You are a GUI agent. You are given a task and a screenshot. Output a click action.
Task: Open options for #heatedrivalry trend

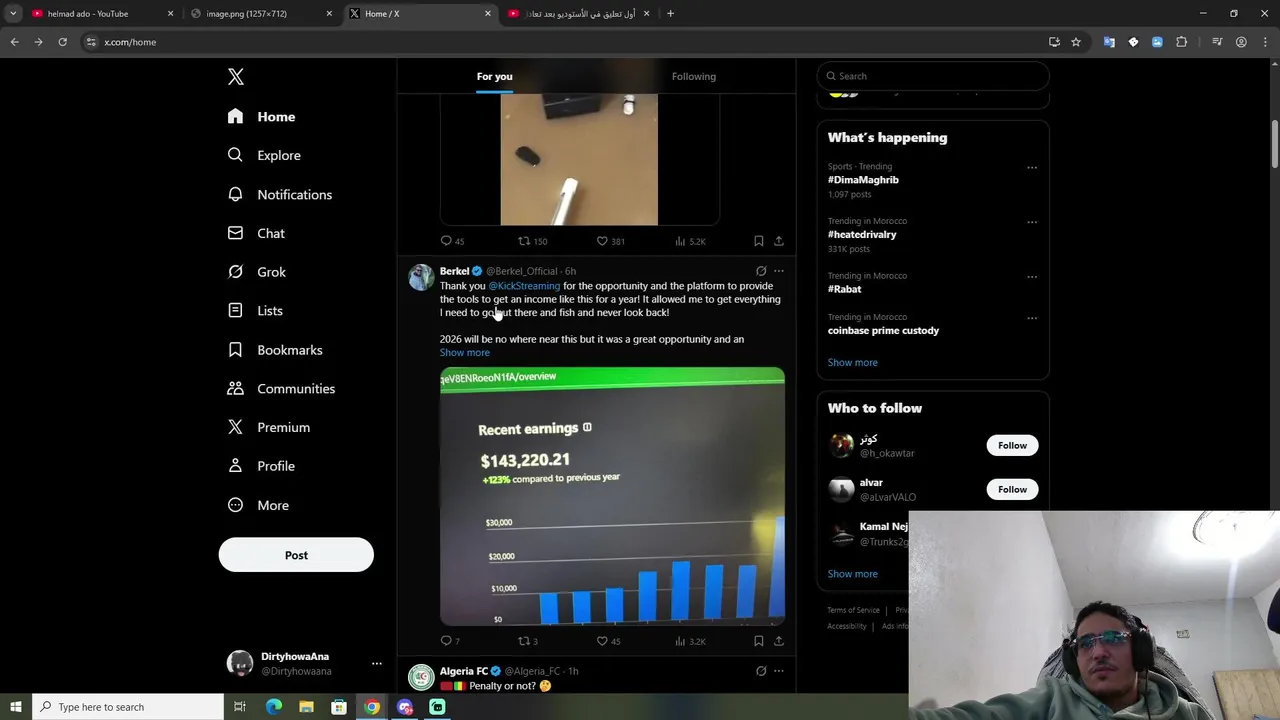pos(1032,222)
